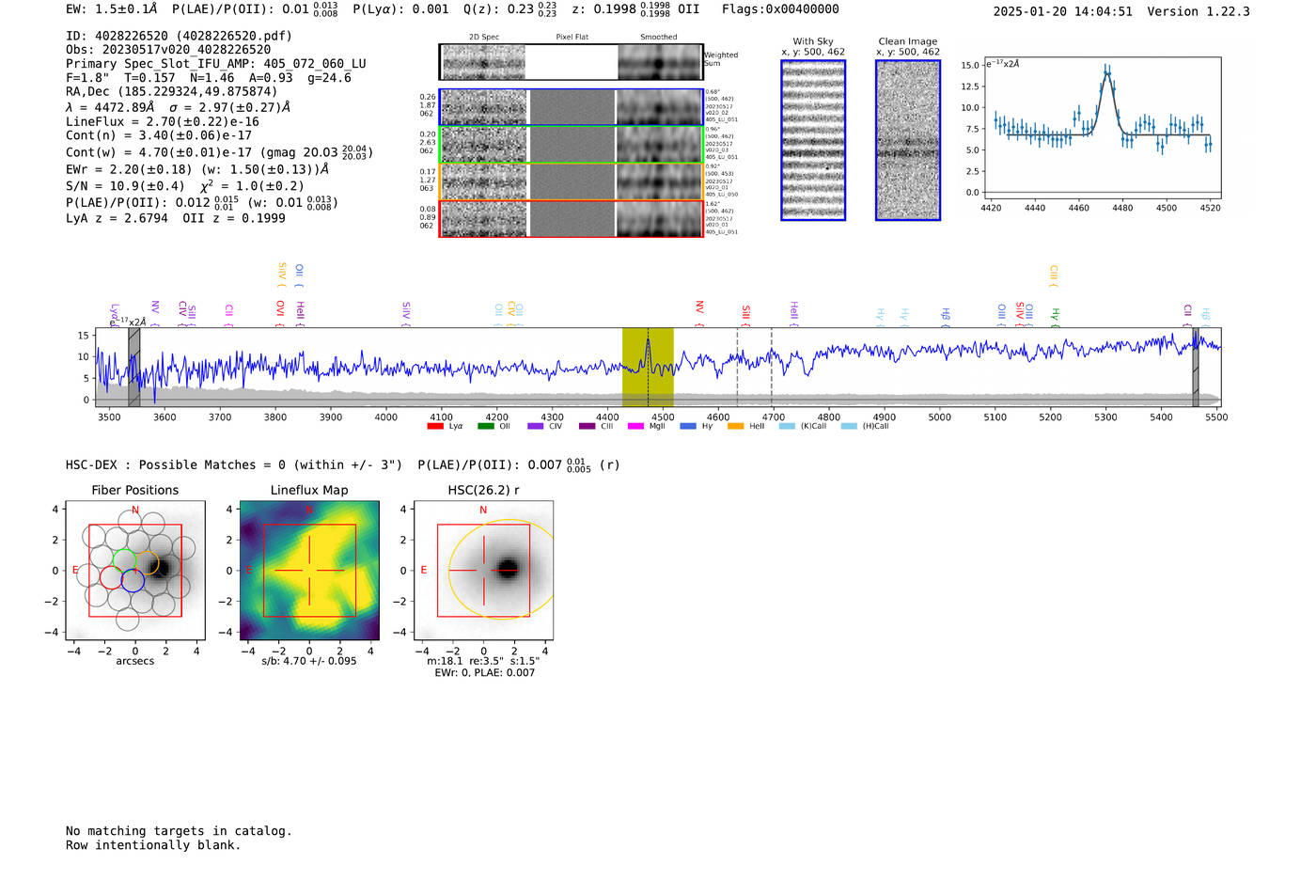Open the Fiber Positions panel
Viewport: 1316px width, 896px height.
pos(135,571)
